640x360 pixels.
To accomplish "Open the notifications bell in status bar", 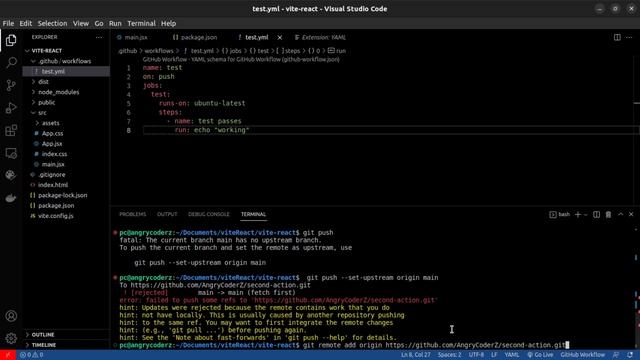I will 630,355.
